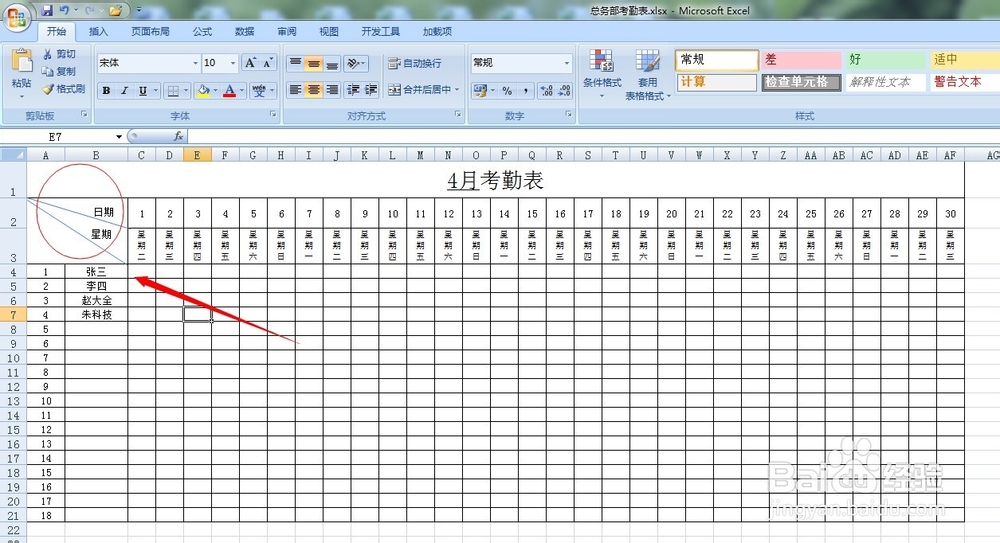Undo the last action
1000x543 pixels.
64,11
